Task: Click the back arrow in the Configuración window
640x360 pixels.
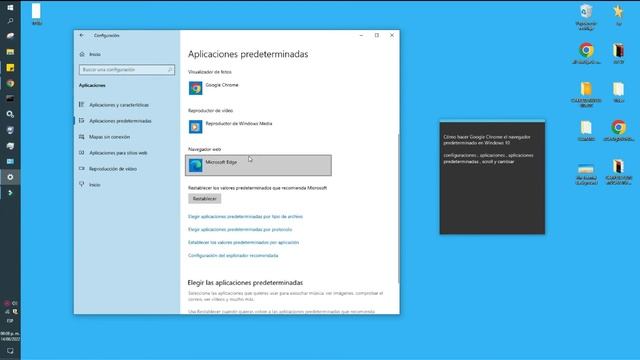Action: 82,36
